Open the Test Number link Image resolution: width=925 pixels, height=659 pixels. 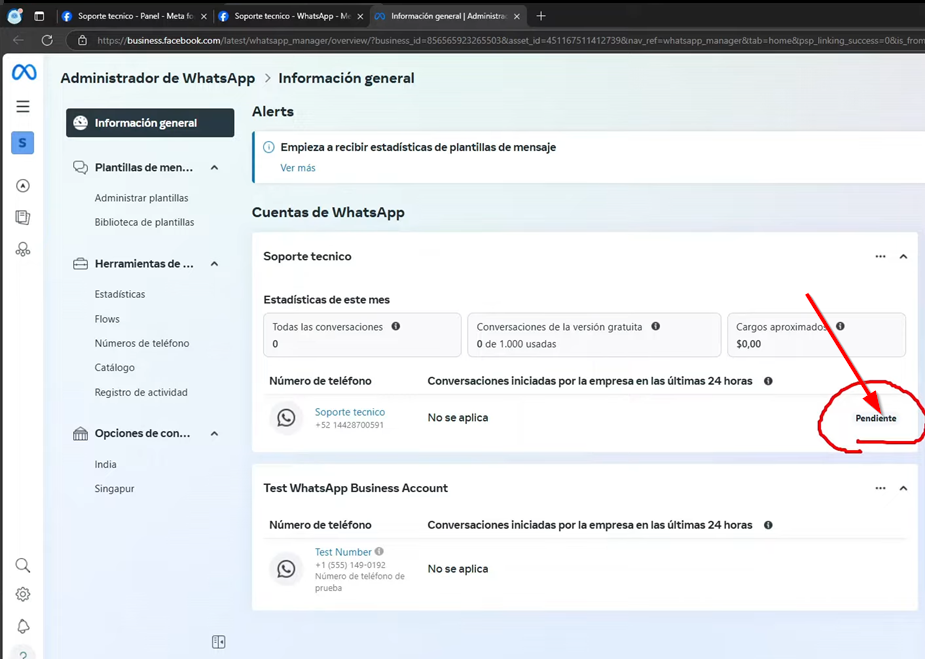343,552
